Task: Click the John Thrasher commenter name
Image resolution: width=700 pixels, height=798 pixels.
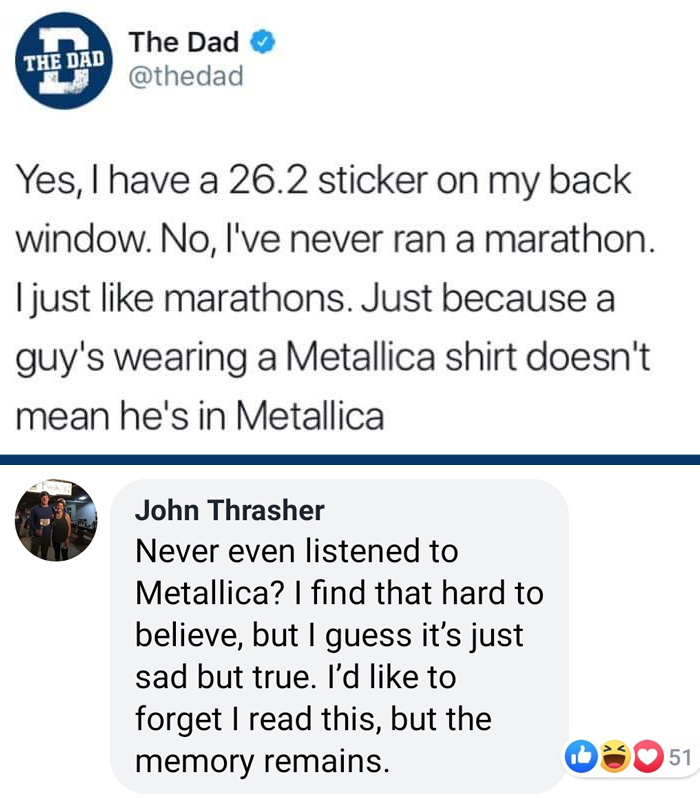Action: point(229,510)
